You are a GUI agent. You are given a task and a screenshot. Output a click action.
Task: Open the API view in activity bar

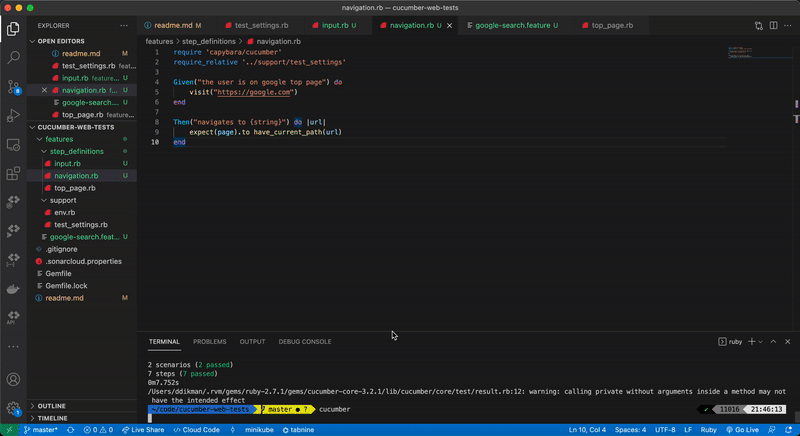(x=13, y=318)
